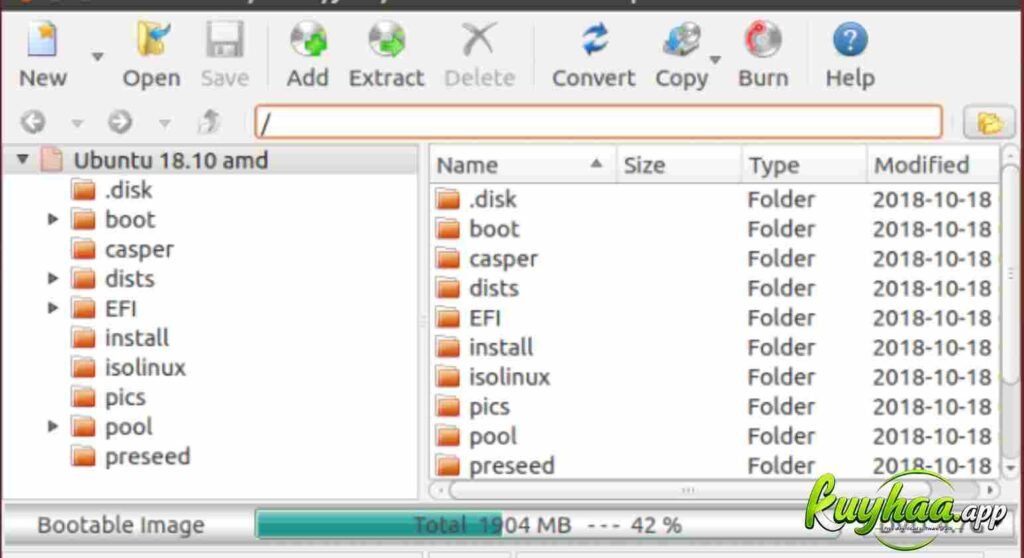Click the horizontal scrollbar under the file list
The image size is (1024, 558).
[692, 490]
